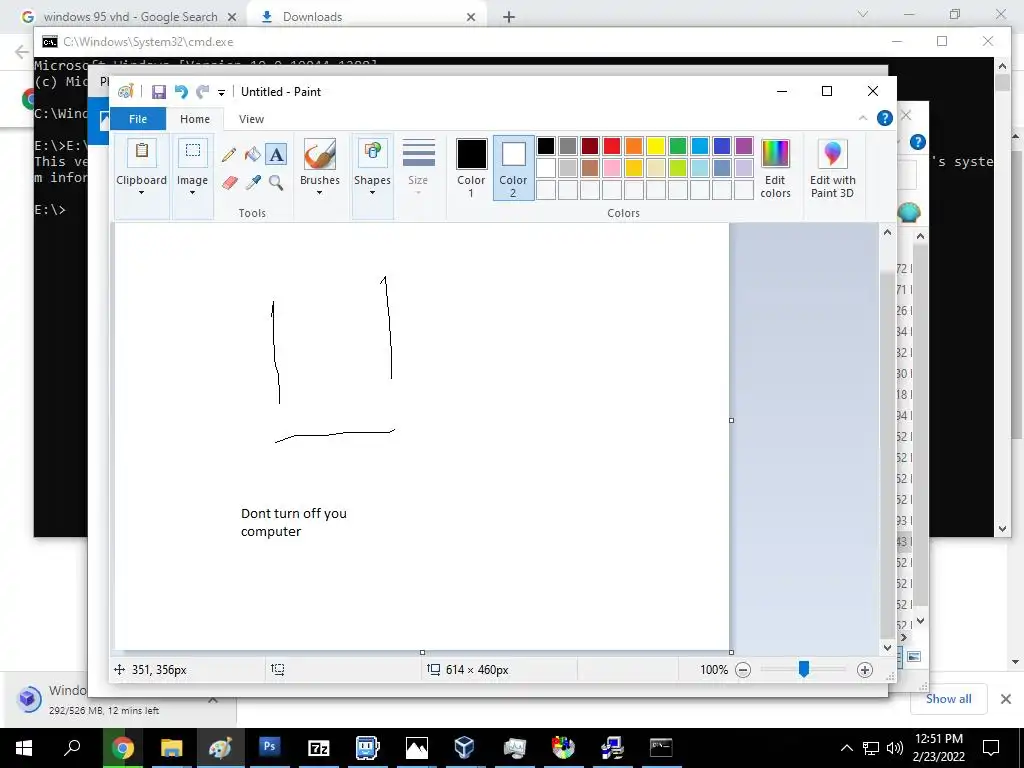The width and height of the screenshot is (1024, 768).
Task: Open Customize Quick Access Toolbar dropdown
Action: [221, 93]
